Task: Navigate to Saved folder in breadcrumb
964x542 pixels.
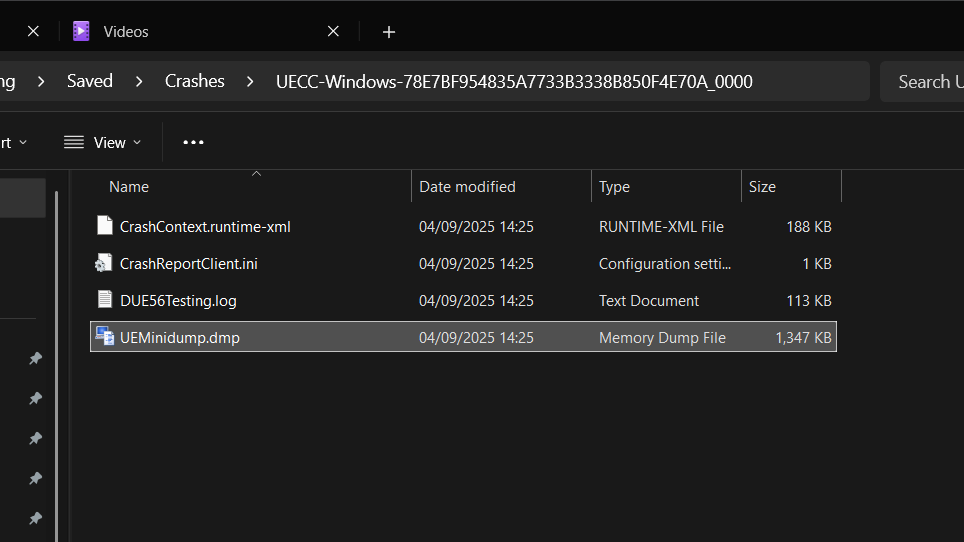Action: click(90, 81)
